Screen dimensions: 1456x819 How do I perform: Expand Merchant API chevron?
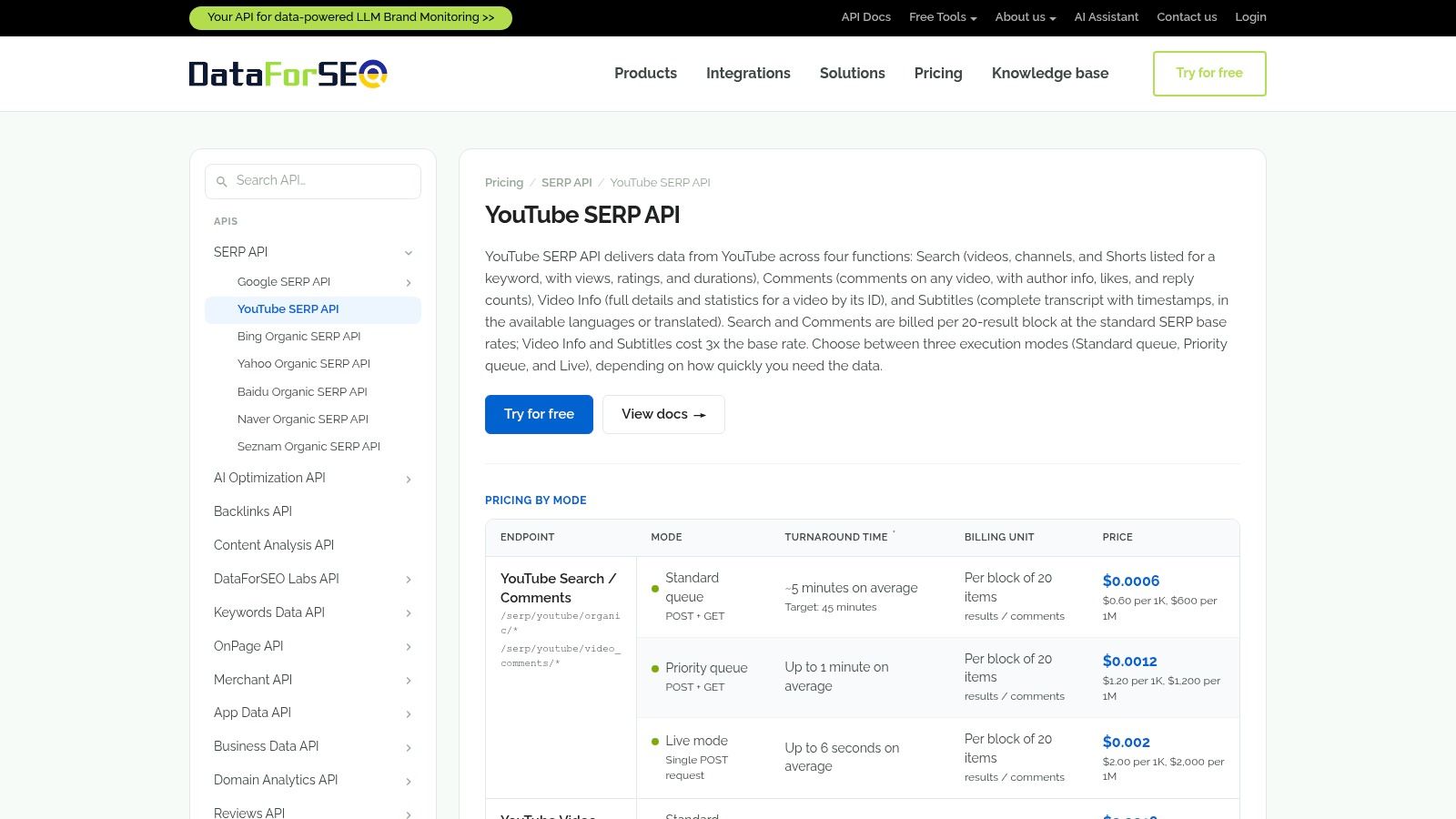click(409, 681)
